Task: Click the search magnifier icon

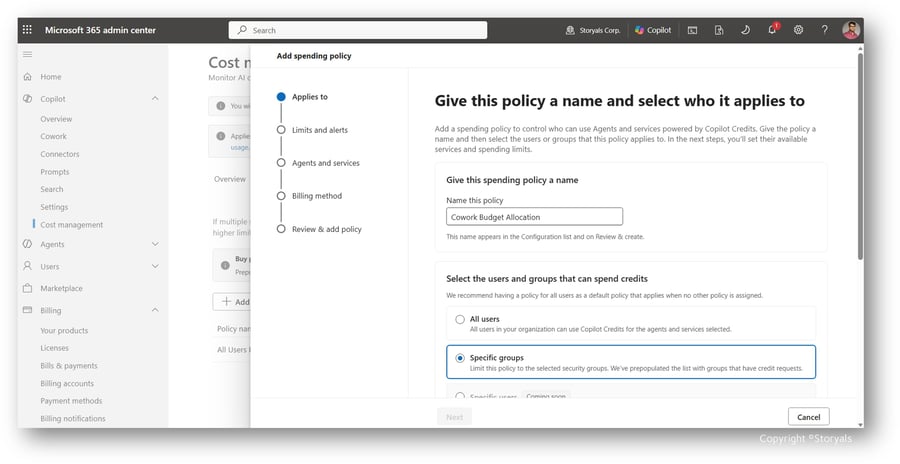Action: (x=242, y=30)
